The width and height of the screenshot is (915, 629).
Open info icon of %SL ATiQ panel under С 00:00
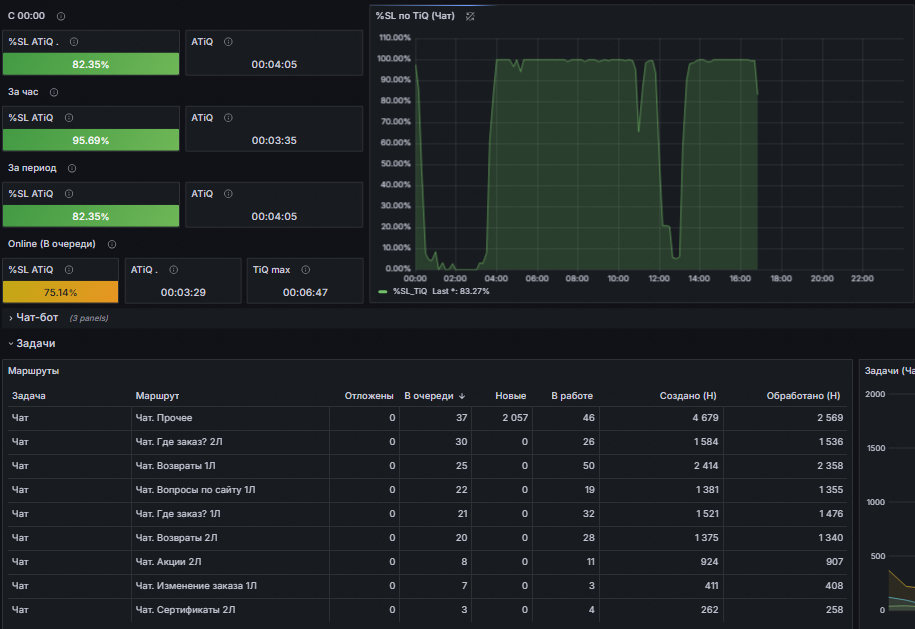click(74, 41)
